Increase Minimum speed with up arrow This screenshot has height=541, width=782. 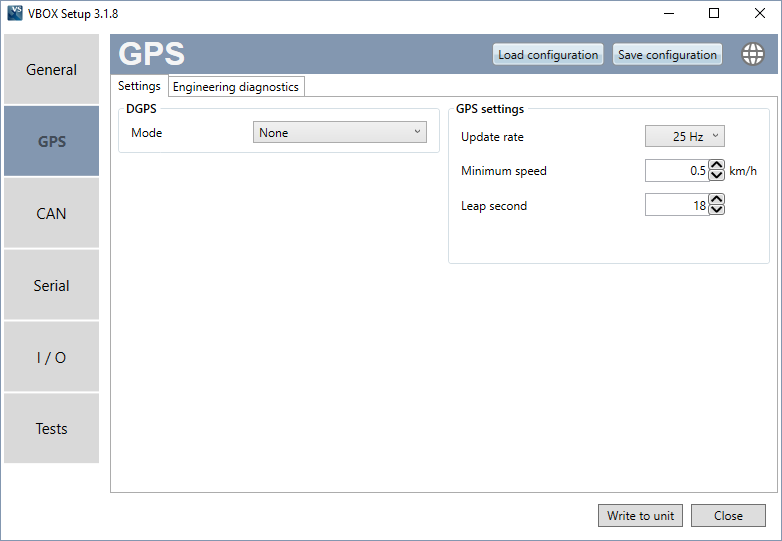click(x=717, y=165)
